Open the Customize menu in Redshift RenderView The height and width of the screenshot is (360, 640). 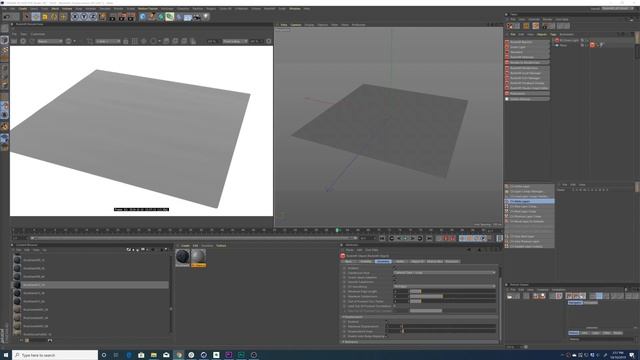tap(38, 34)
